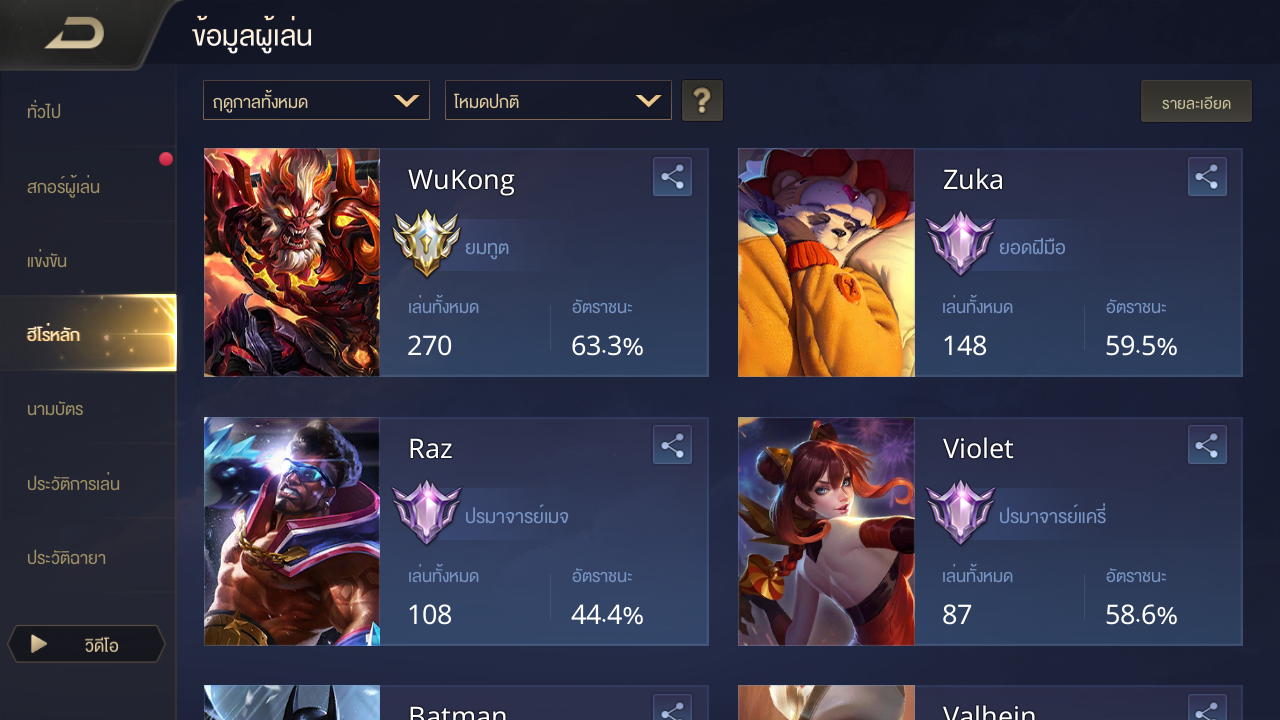Click the back arrow icon at top left
1280x720 pixels.
75,34
